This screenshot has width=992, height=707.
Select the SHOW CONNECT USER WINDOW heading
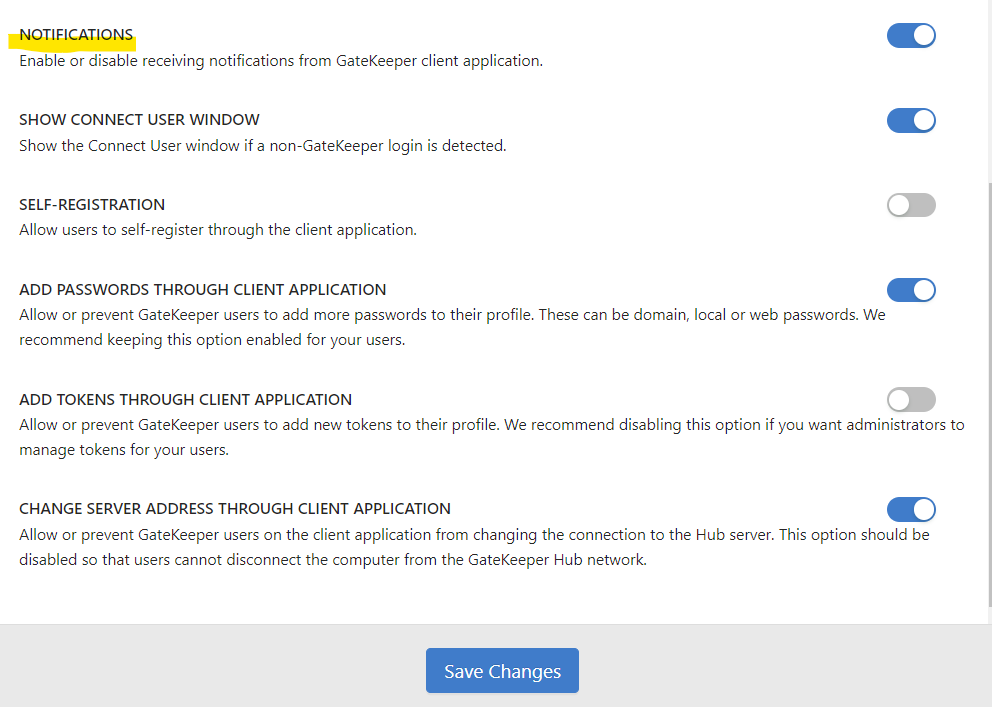point(138,118)
